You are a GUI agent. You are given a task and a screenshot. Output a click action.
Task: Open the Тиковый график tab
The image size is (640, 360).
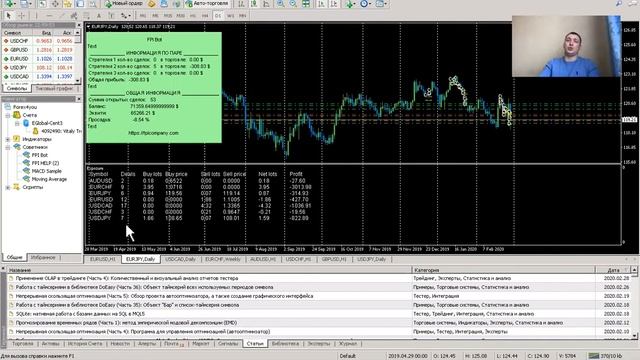coord(54,88)
